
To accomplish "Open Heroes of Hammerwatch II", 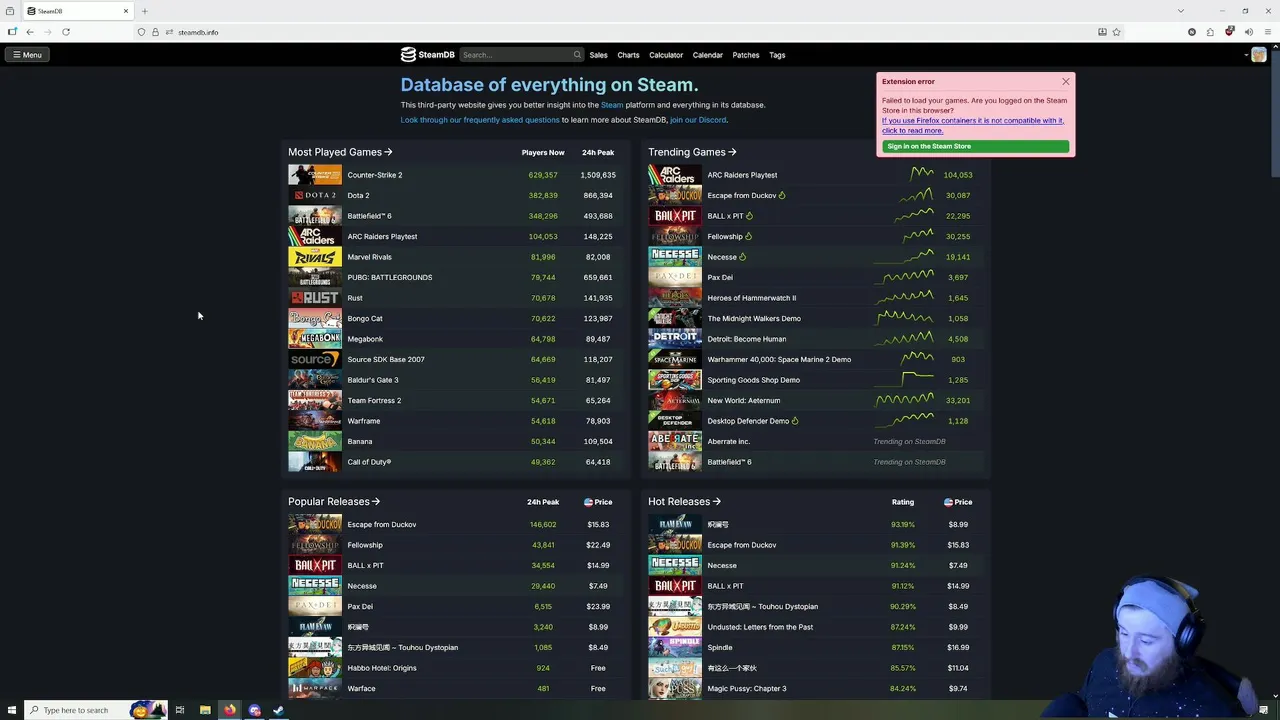I will [x=752, y=298].
